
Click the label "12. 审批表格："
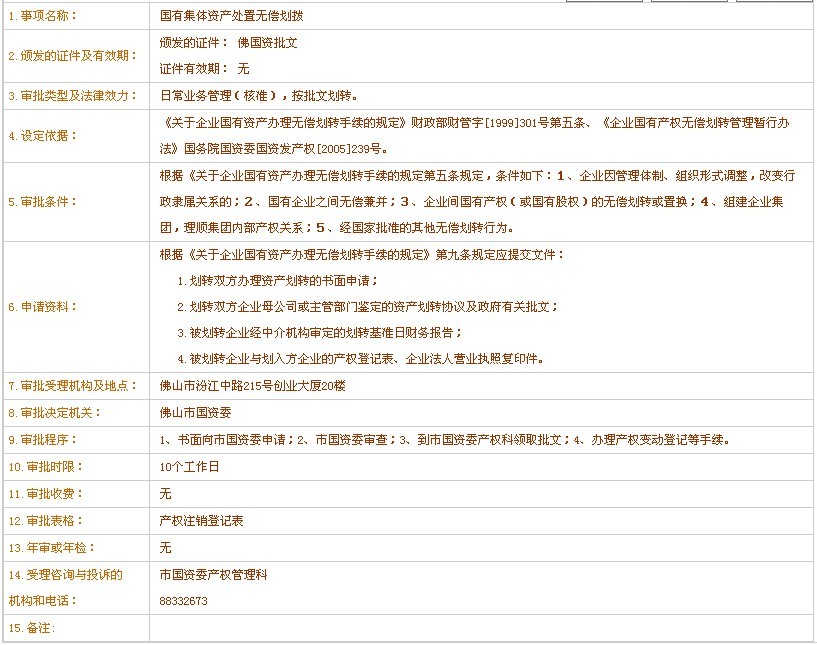[x=45, y=522]
